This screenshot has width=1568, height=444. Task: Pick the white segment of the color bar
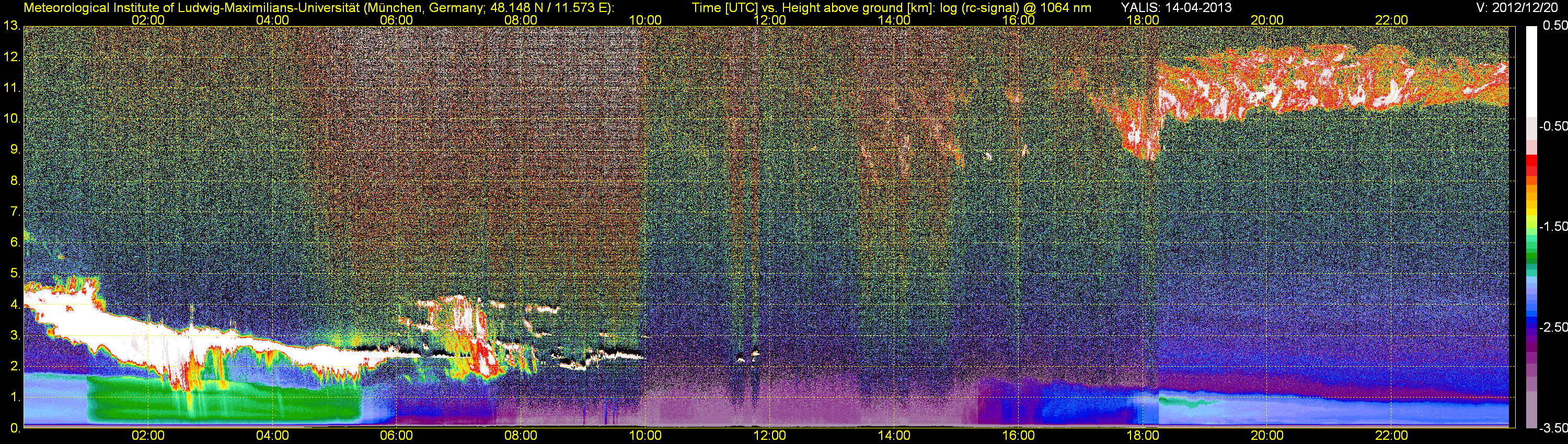(x=1531, y=71)
